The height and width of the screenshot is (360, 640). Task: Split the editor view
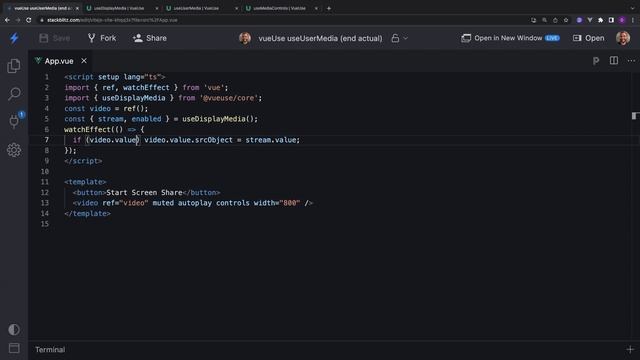(x=613, y=61)
